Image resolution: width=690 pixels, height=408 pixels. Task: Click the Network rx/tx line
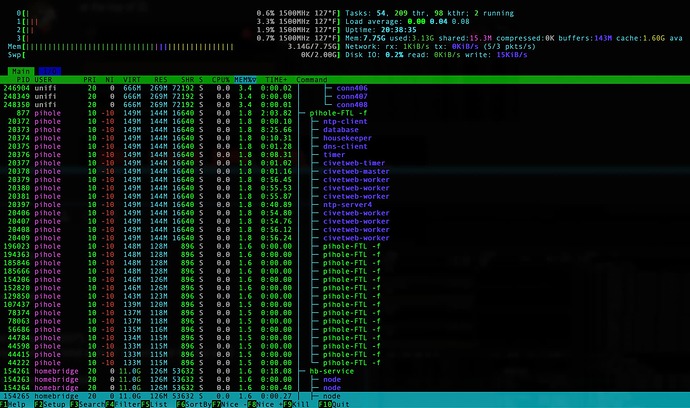click(x=440, y=47)
